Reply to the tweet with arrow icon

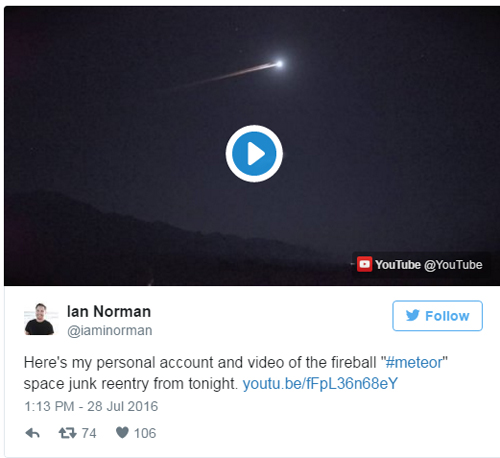tap(33, 433)
